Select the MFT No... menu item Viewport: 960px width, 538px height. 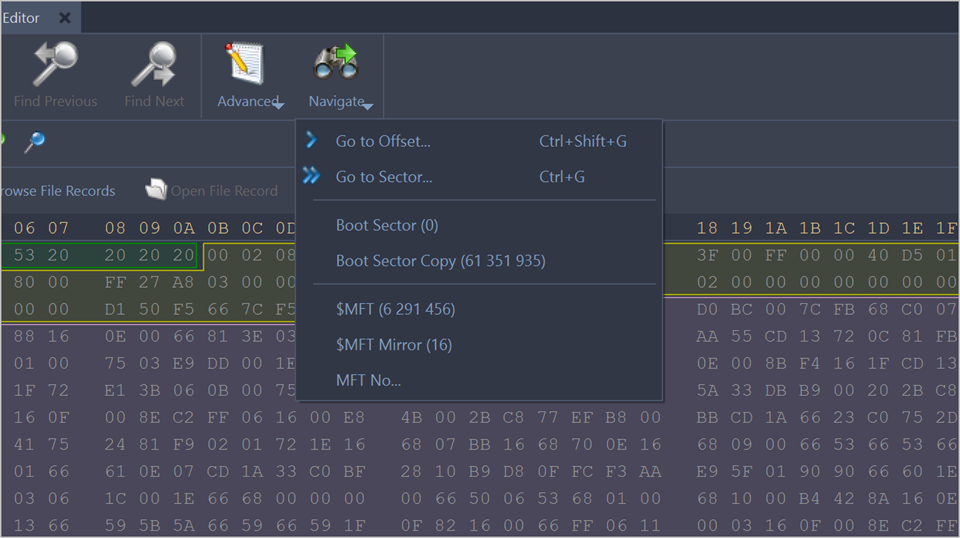coord(368,381)
